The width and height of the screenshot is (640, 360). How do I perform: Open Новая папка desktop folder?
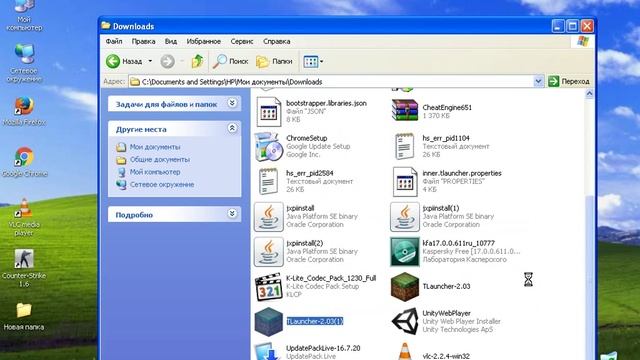24,317
